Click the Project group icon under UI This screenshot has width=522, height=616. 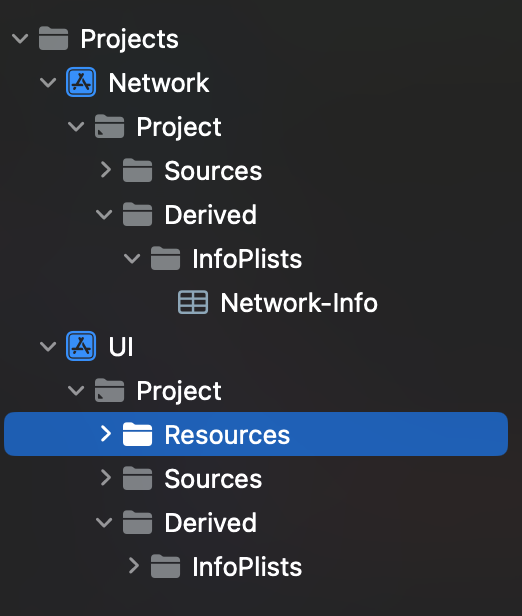(110, 390)
